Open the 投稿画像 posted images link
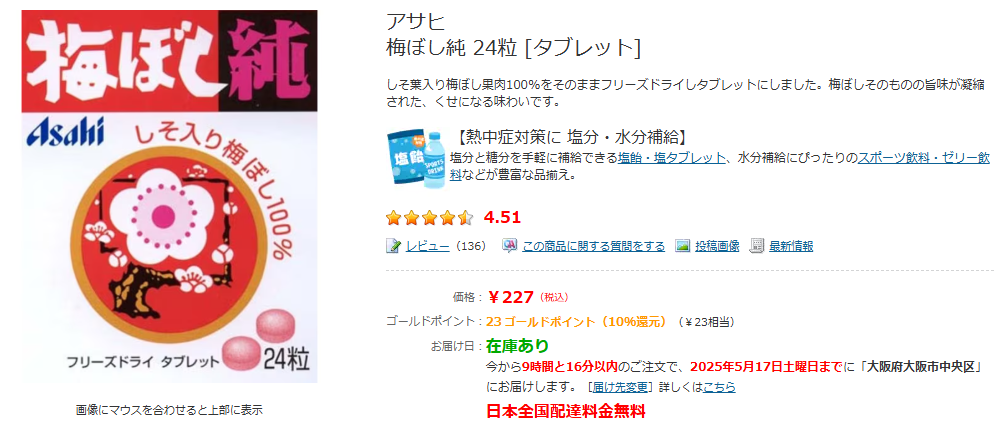 (717, 247)
